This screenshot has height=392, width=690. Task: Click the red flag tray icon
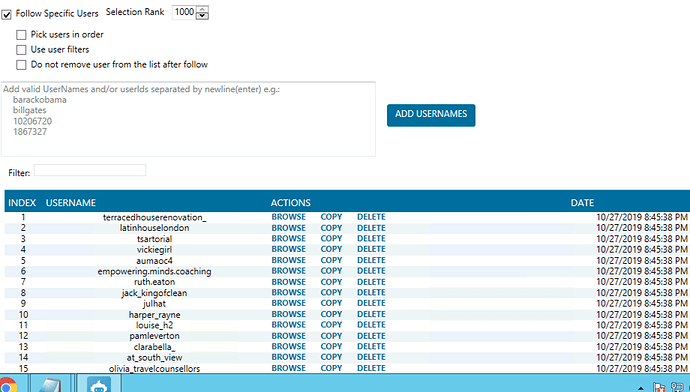coord(659,387)
